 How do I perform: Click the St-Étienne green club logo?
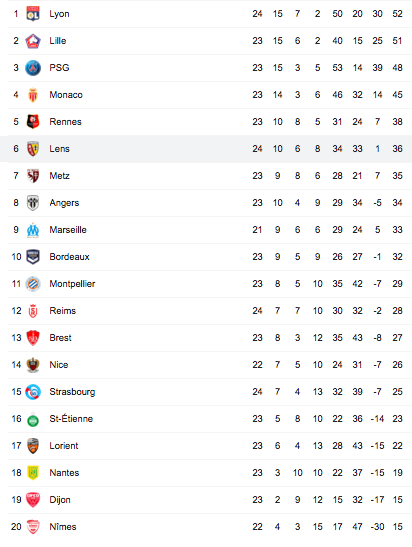point(33,420)
